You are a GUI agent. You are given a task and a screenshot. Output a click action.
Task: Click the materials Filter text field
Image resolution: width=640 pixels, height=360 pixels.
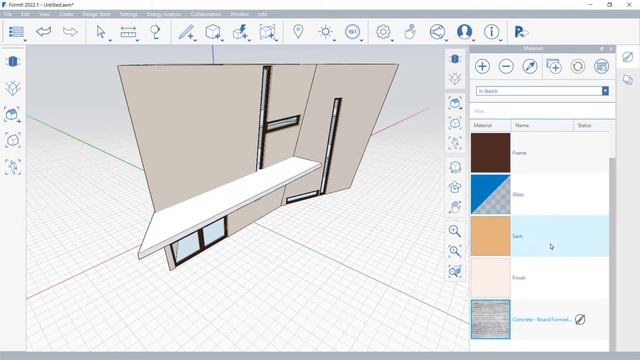click(542, 111)
